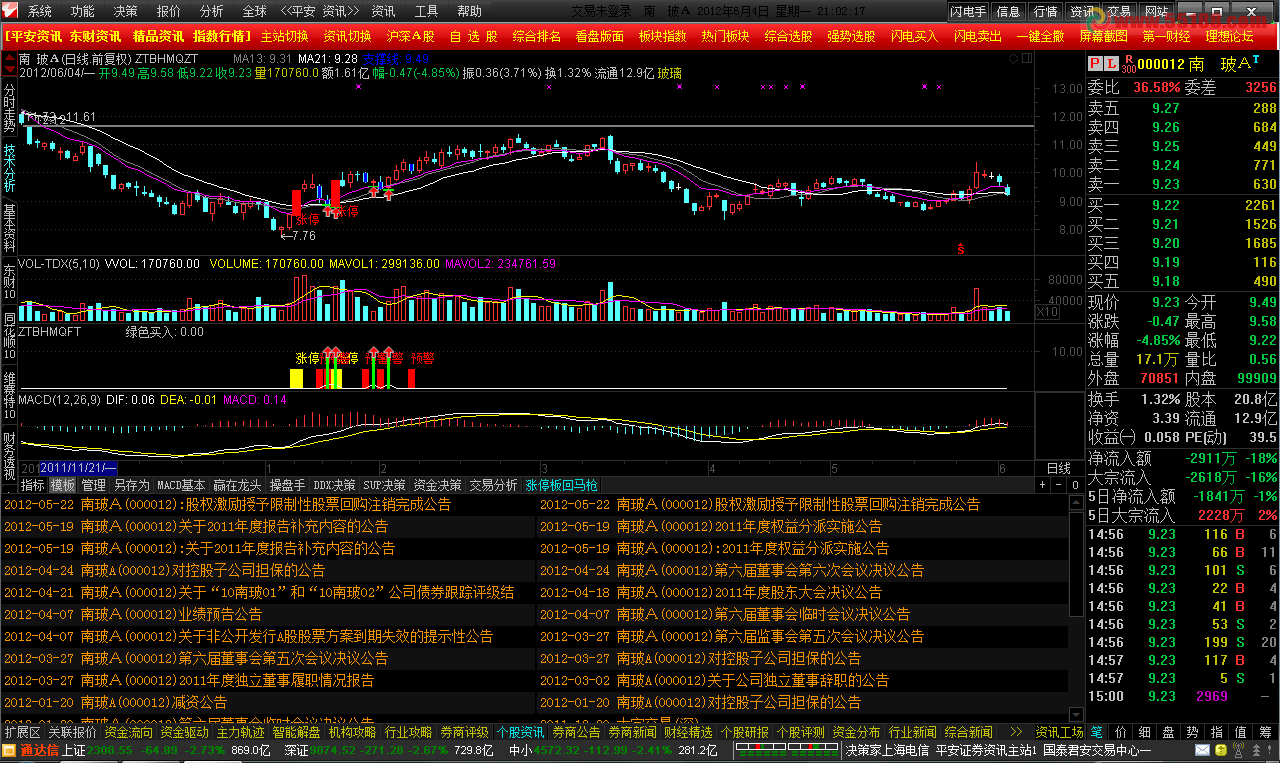Viewport: 1280px width, 763px height.
Task: Switch to the 个股研报 bottom tab
Action: tap(744, 733)
